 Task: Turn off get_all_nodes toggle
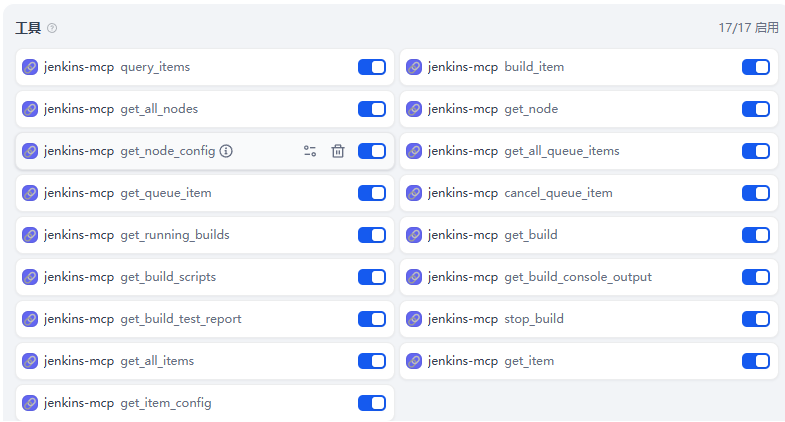372,109
